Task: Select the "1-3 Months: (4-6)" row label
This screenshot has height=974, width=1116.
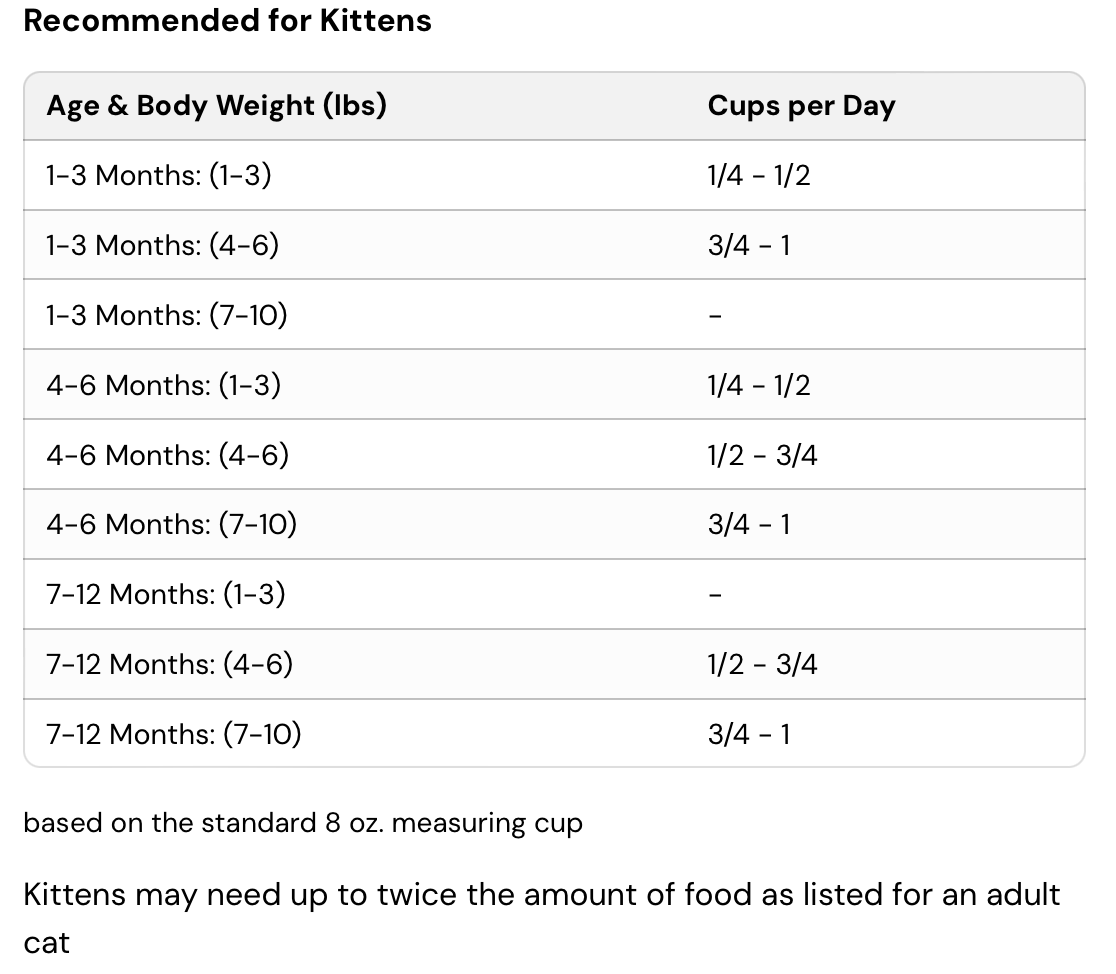Action: tap(162, 245)
